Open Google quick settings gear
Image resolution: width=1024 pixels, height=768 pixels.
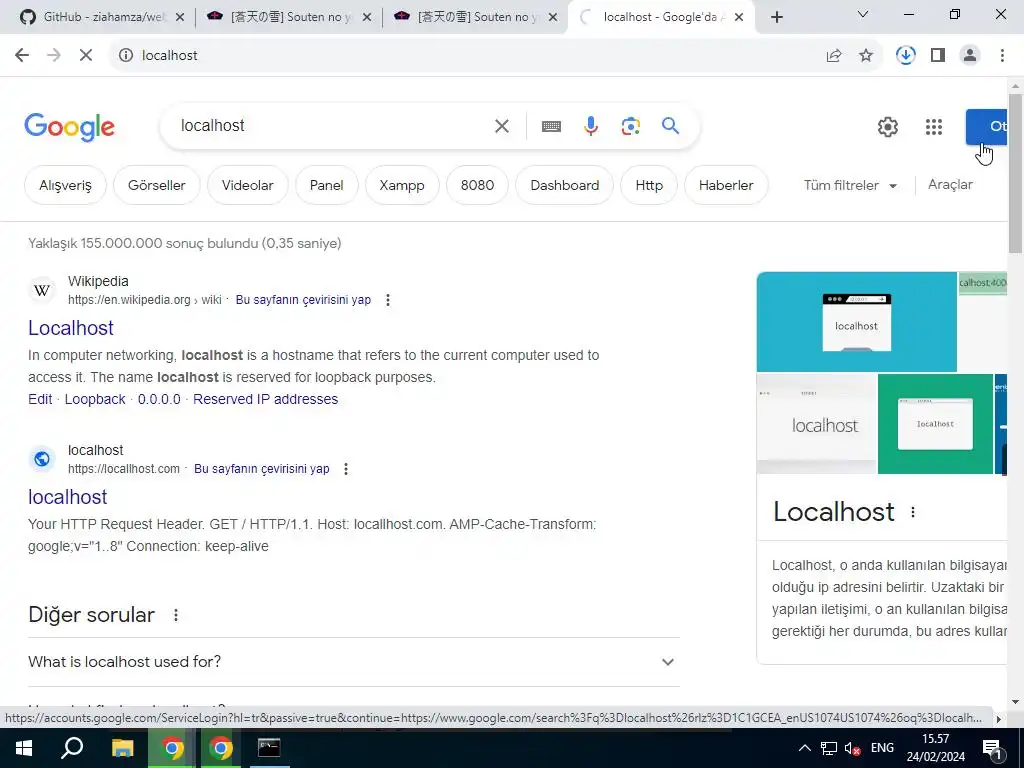pos(888,127)
